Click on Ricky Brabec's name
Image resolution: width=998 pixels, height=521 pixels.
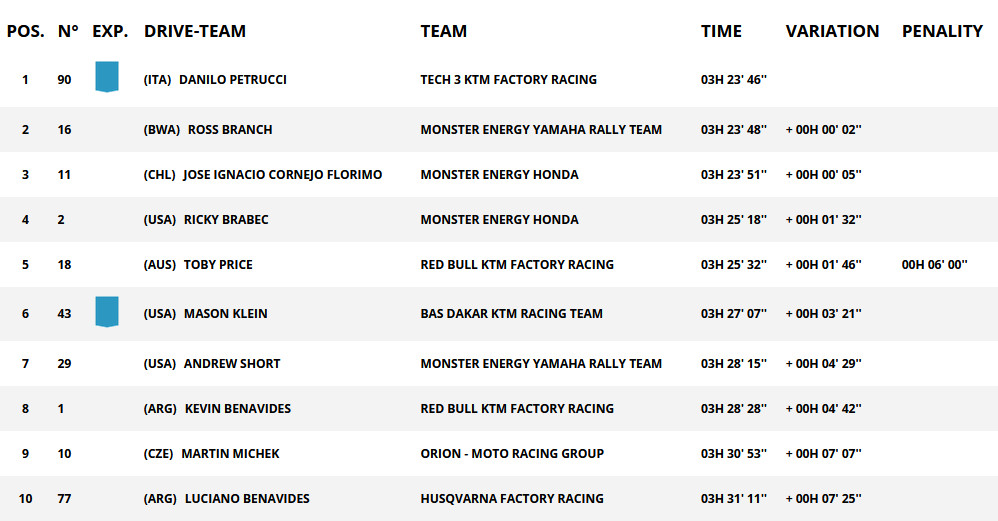tap(226, 220)
